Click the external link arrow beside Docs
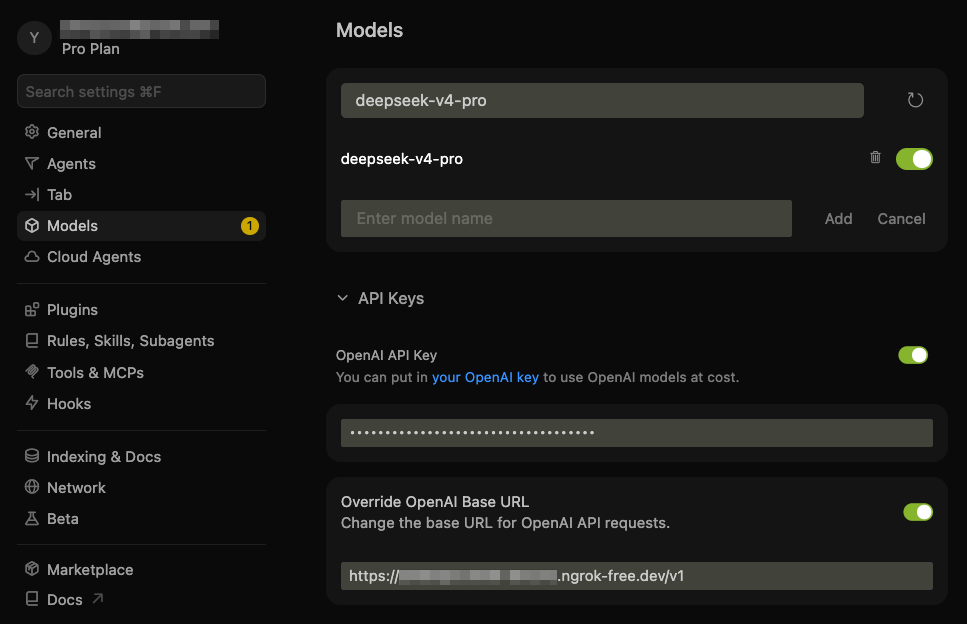This screenshot has width=967, height=624. (97, 598)
